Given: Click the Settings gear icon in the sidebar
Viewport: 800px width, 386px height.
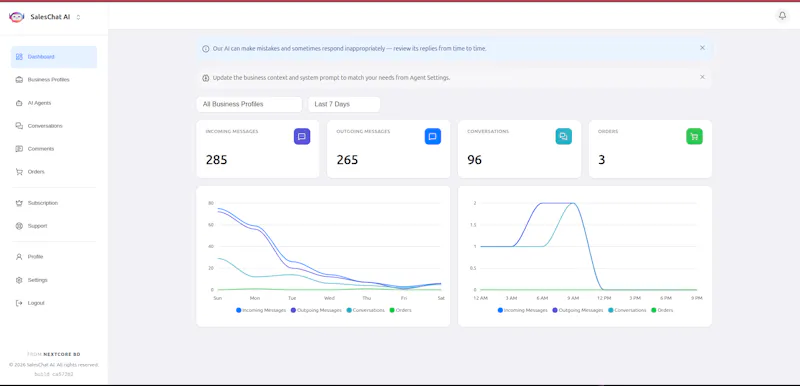Looking at the screenshot, I should (19, 280).
